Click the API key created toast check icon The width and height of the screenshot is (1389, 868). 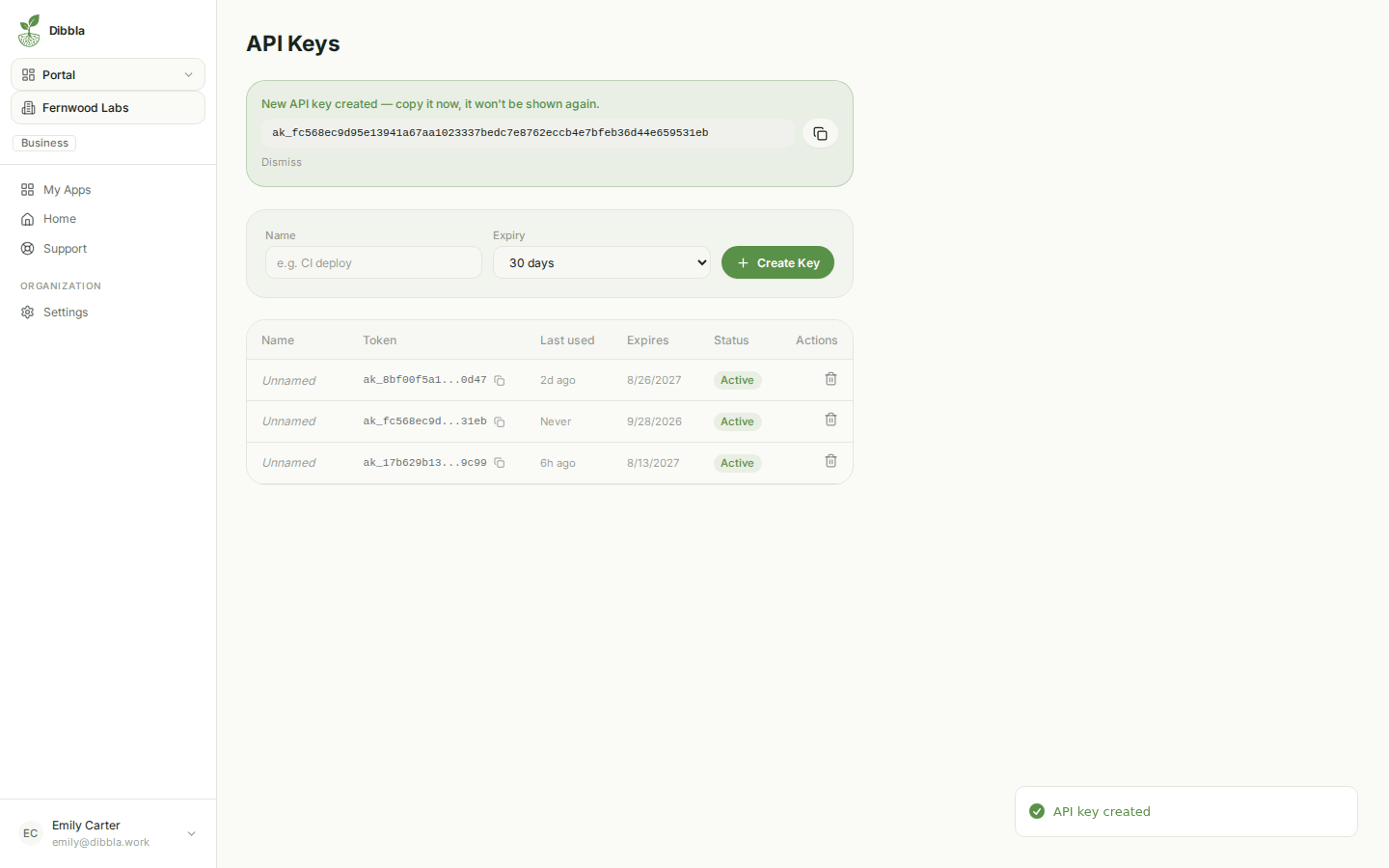(x=1037, y=811)
